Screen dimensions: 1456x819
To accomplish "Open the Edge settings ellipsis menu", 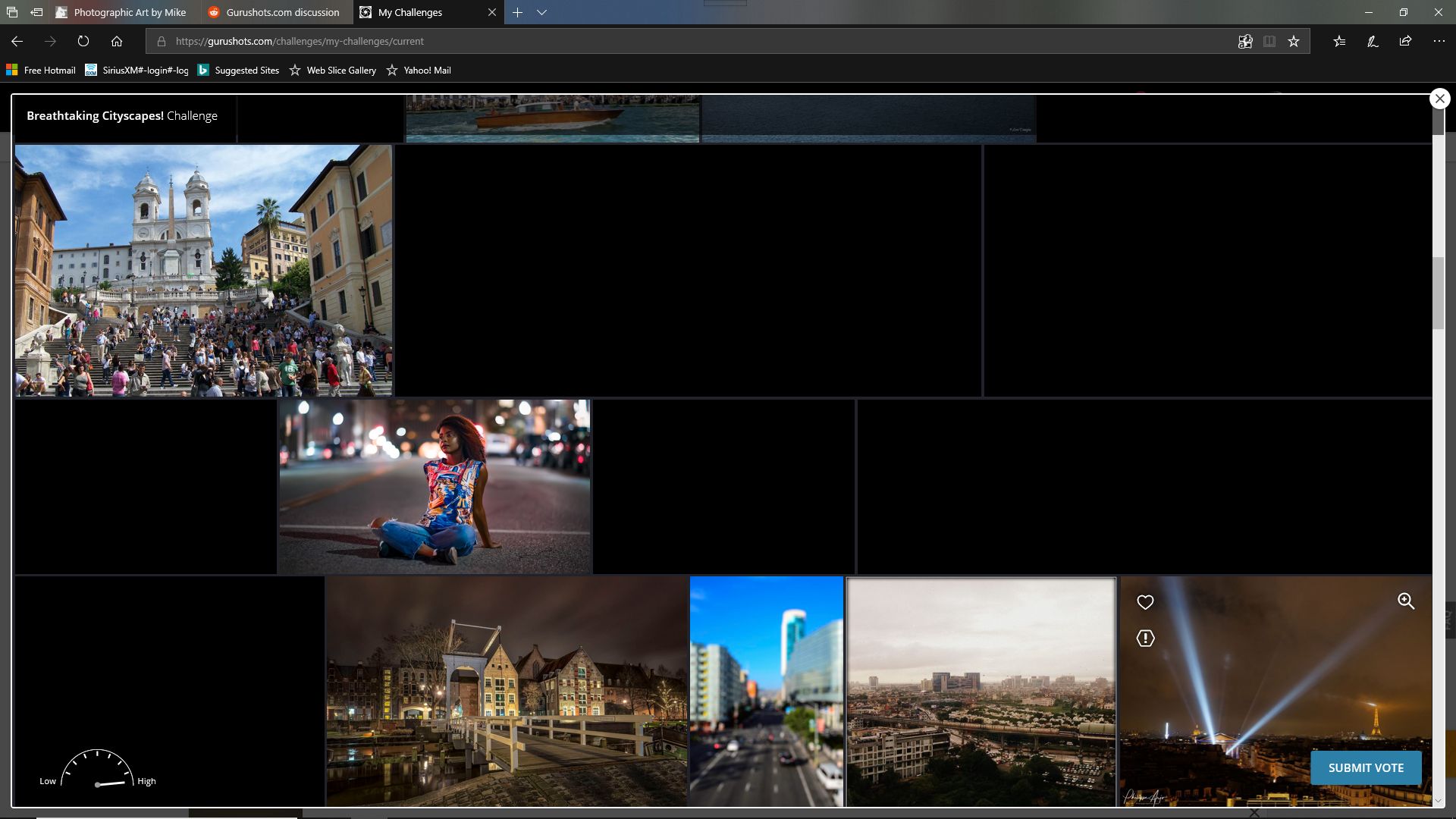I will click(x=1439, y=41).
